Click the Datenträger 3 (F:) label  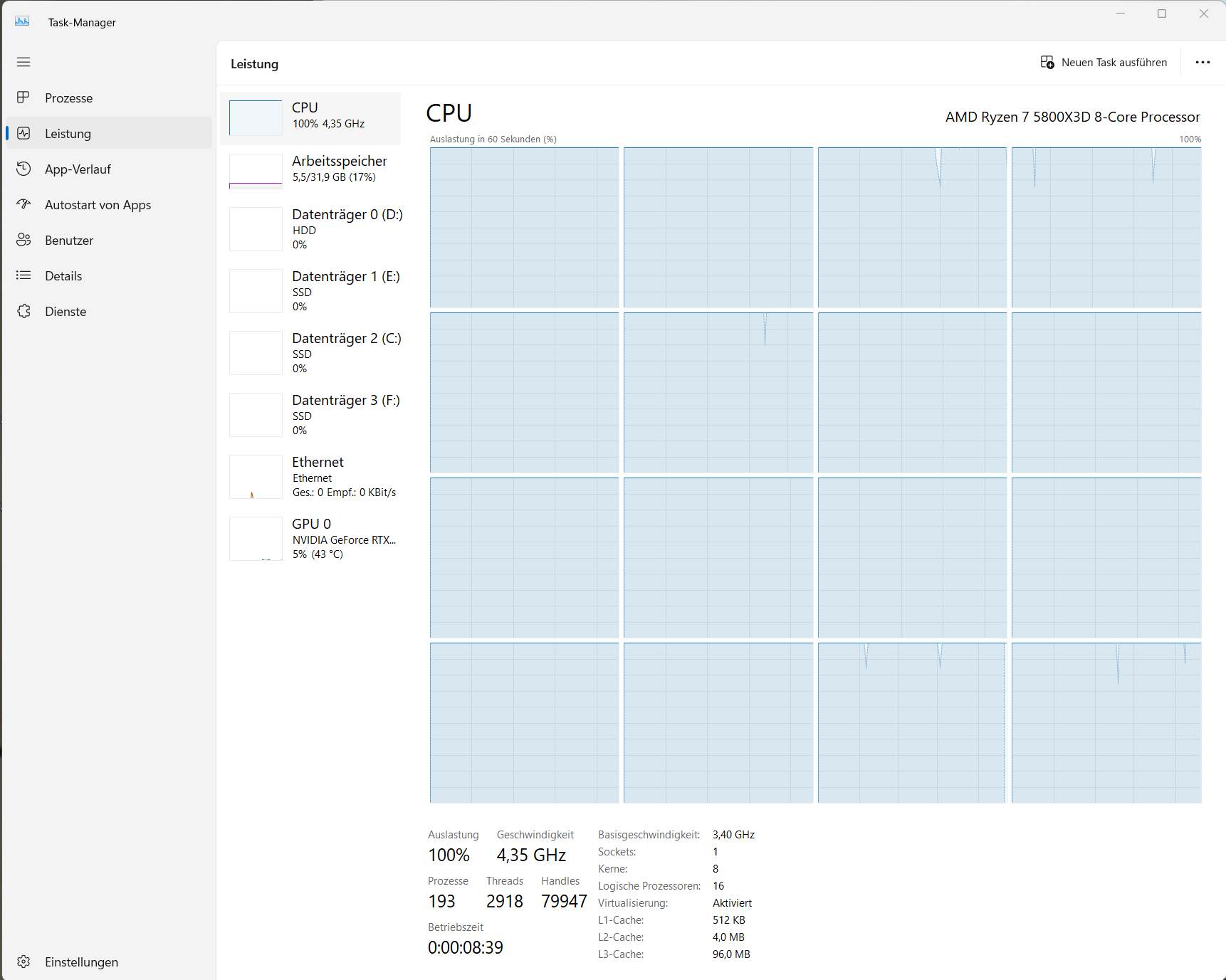346,400
